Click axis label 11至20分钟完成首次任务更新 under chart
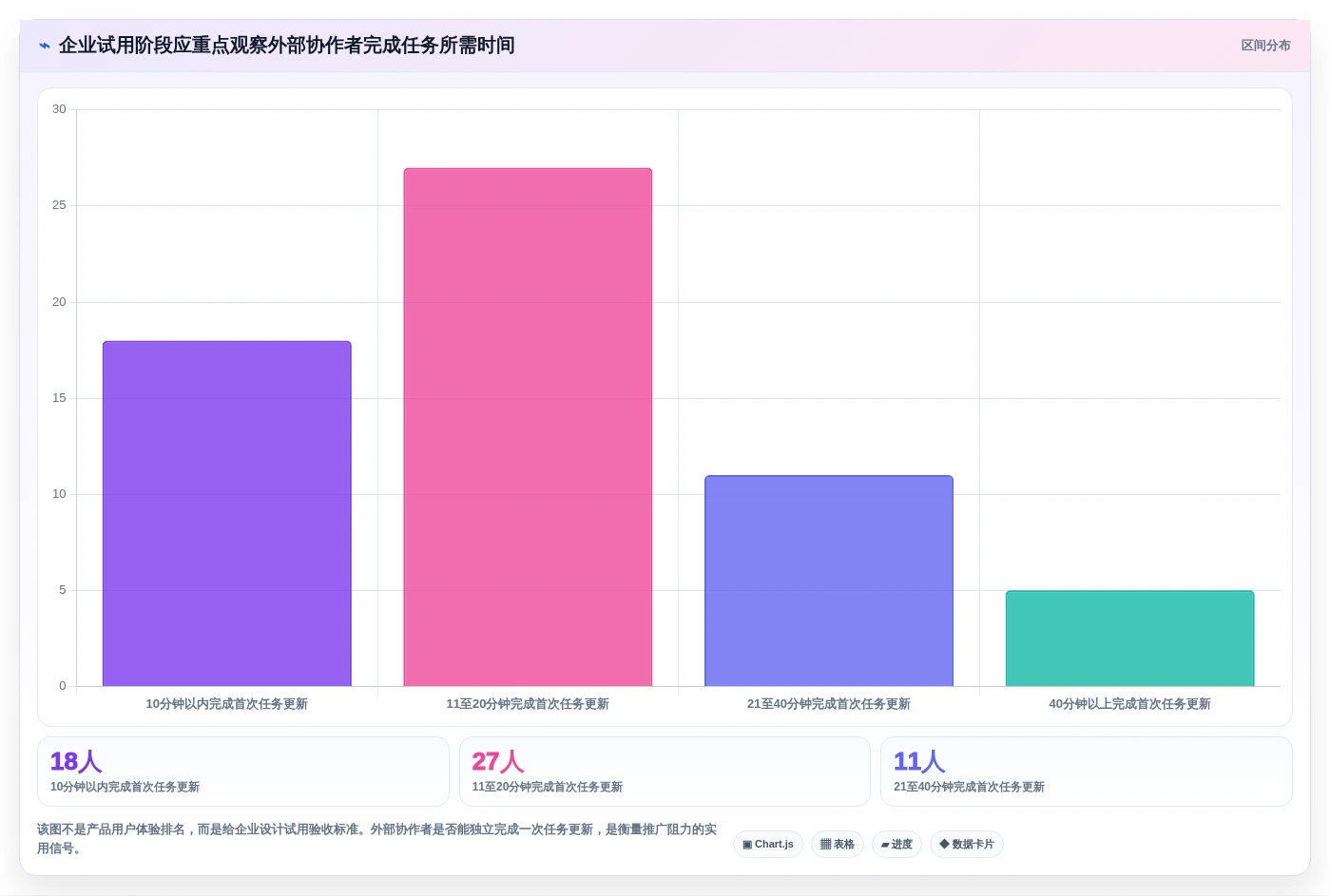Screen dimensions: 1330x896 528,704
